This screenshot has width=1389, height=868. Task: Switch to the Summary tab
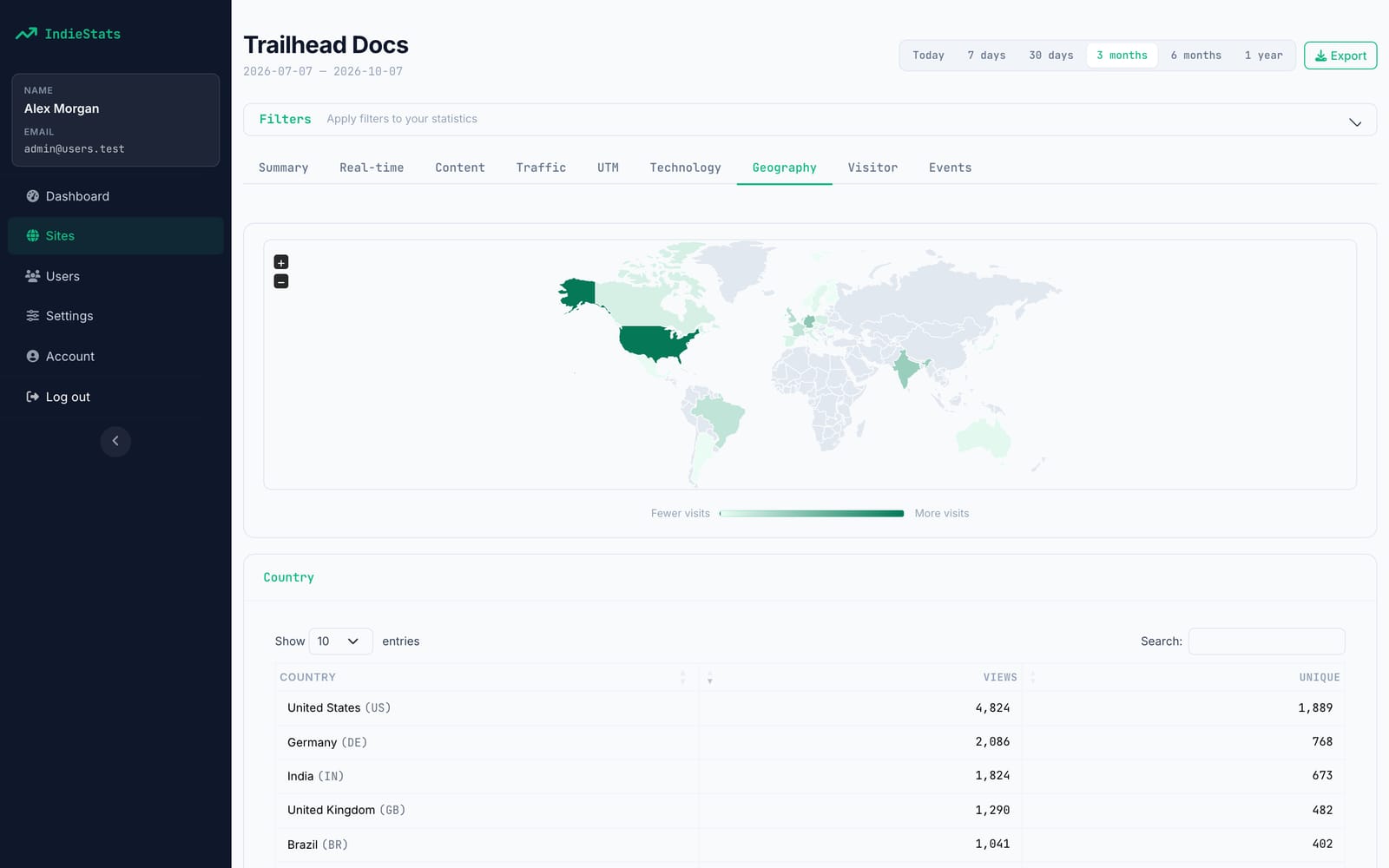pyautogui.click(x=284, y=168)
